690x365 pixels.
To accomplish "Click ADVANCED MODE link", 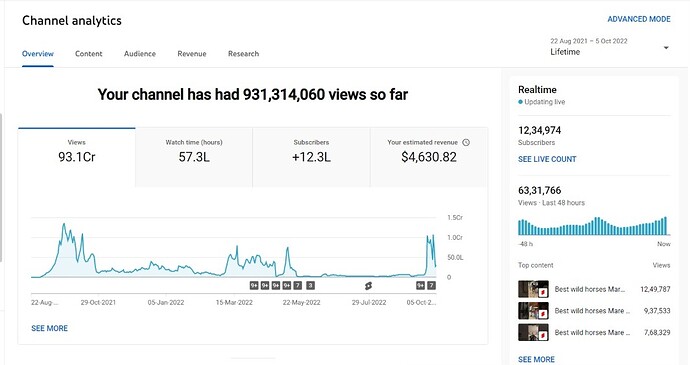I will pyautogui.click(x=639, y=19).
